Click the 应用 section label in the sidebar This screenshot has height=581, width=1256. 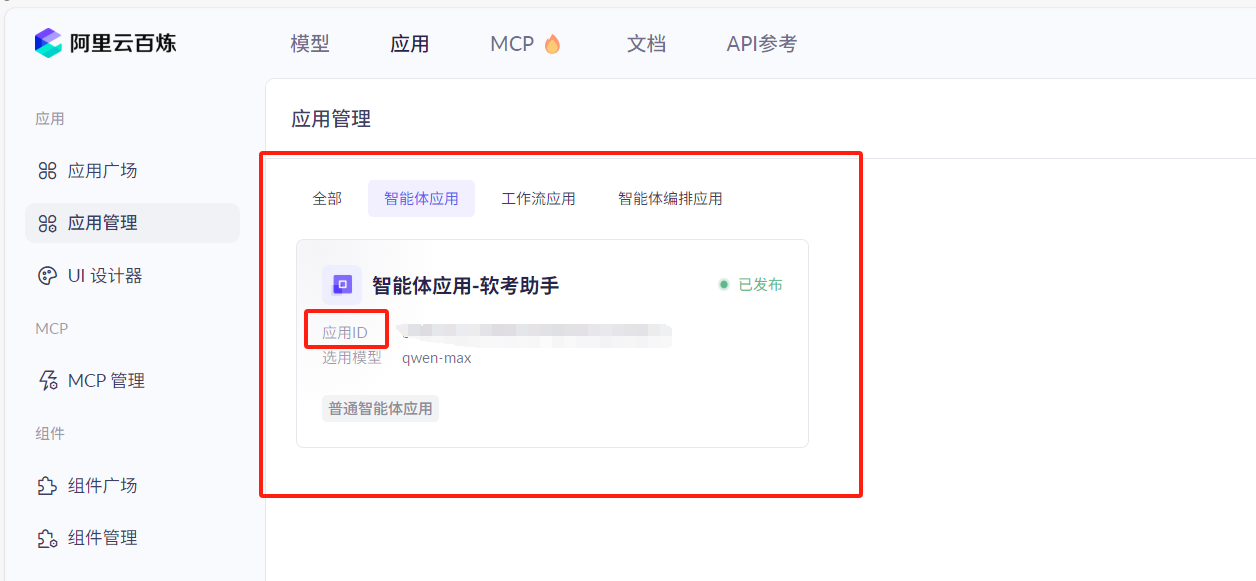pyautogui.click(x=50, y=118)
